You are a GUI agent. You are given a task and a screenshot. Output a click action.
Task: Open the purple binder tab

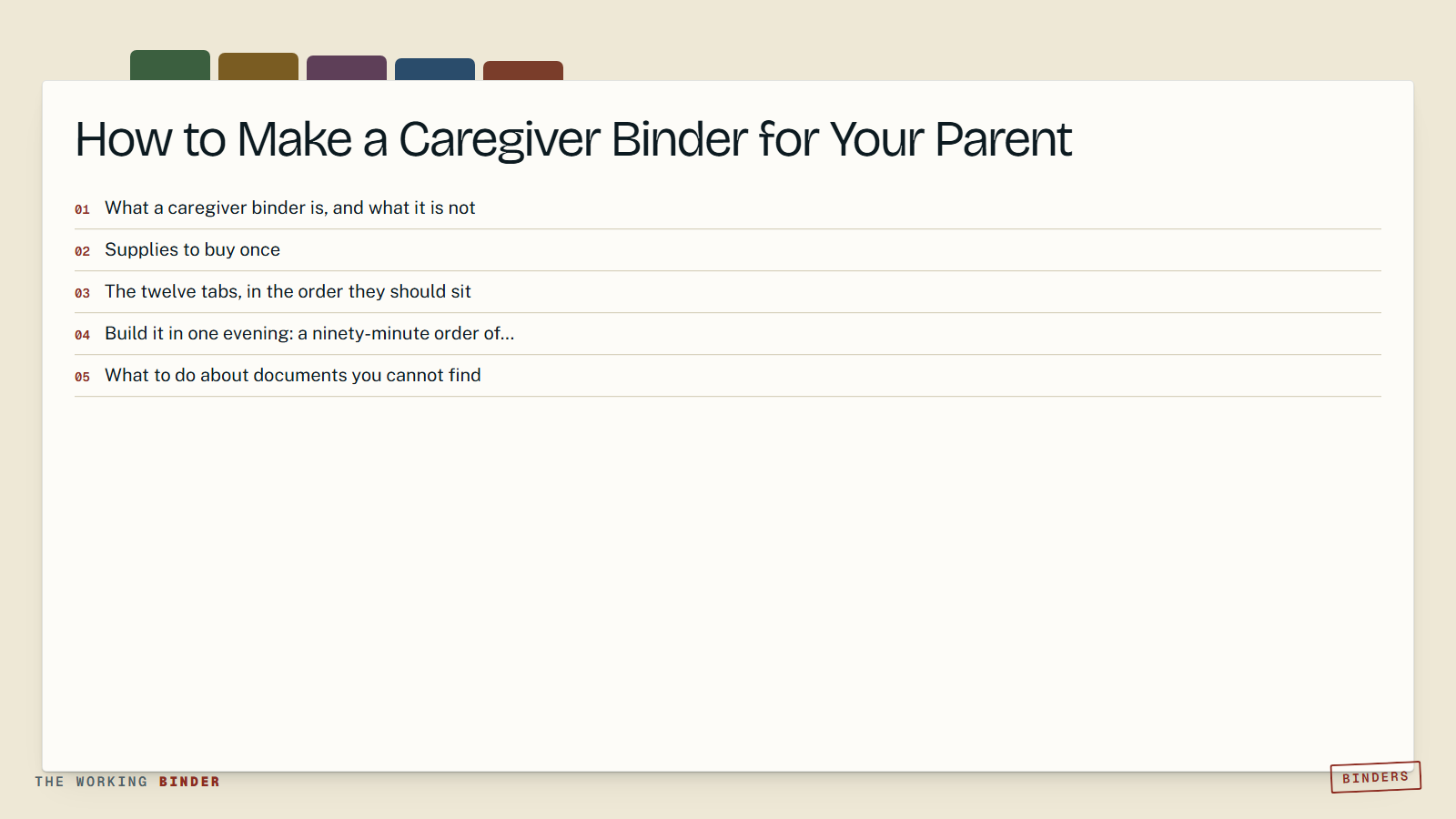(x=347, y=68)
